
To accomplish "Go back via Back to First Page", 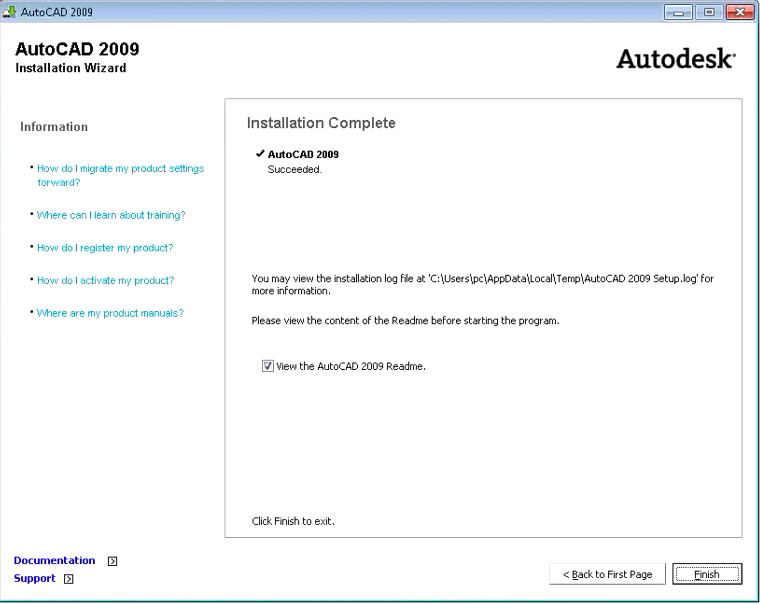I will 607,574.
